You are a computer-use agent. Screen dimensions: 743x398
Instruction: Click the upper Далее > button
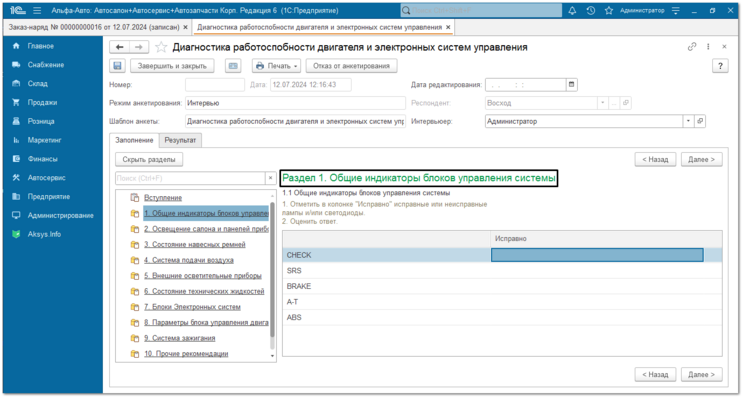click(x=701, y=160)
